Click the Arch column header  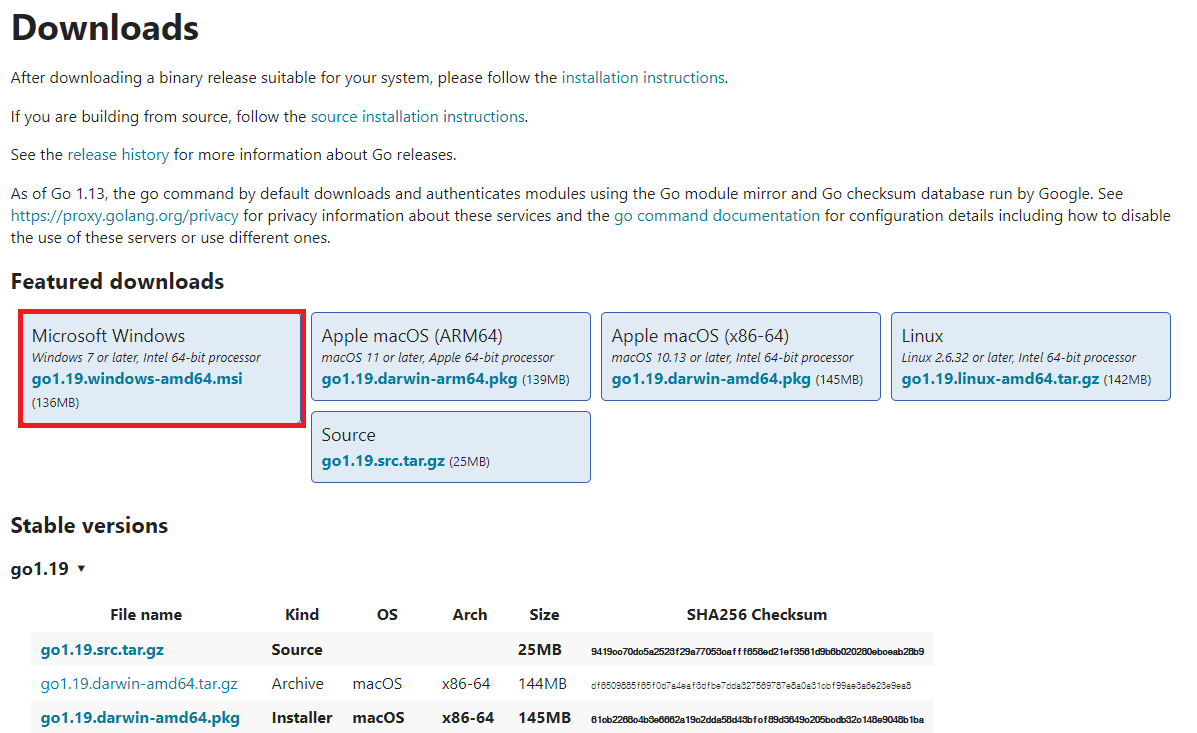469,615
